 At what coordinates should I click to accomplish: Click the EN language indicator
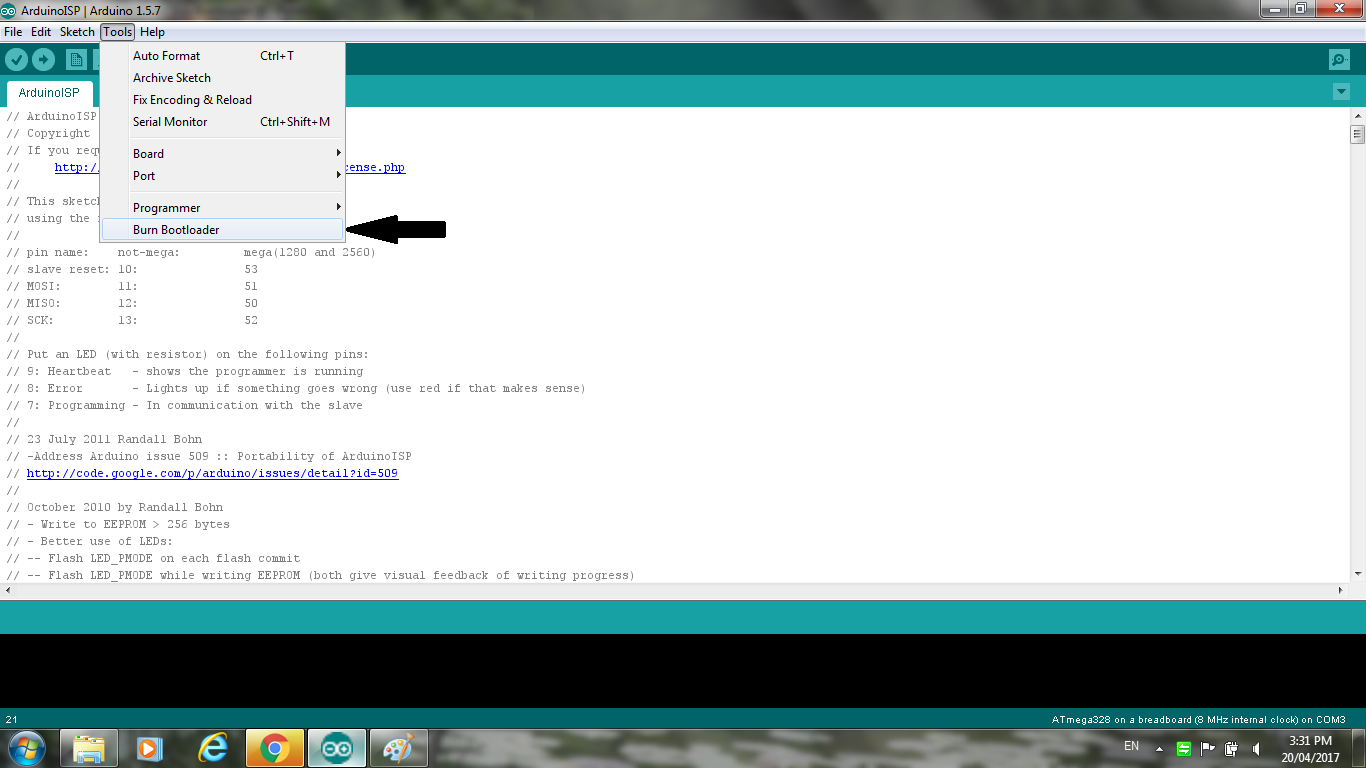pos(1131,746)
